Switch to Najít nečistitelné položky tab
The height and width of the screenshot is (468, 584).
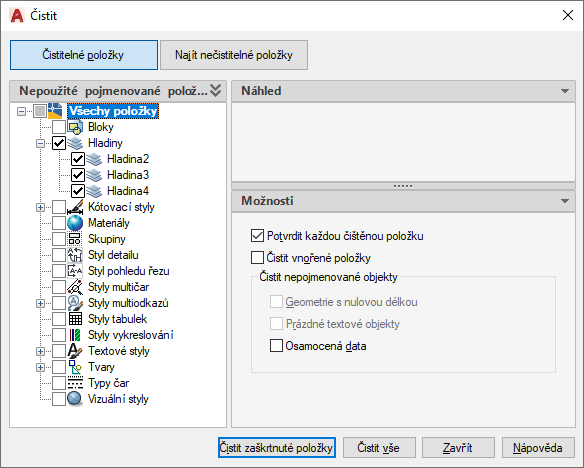tap(234, 55)
